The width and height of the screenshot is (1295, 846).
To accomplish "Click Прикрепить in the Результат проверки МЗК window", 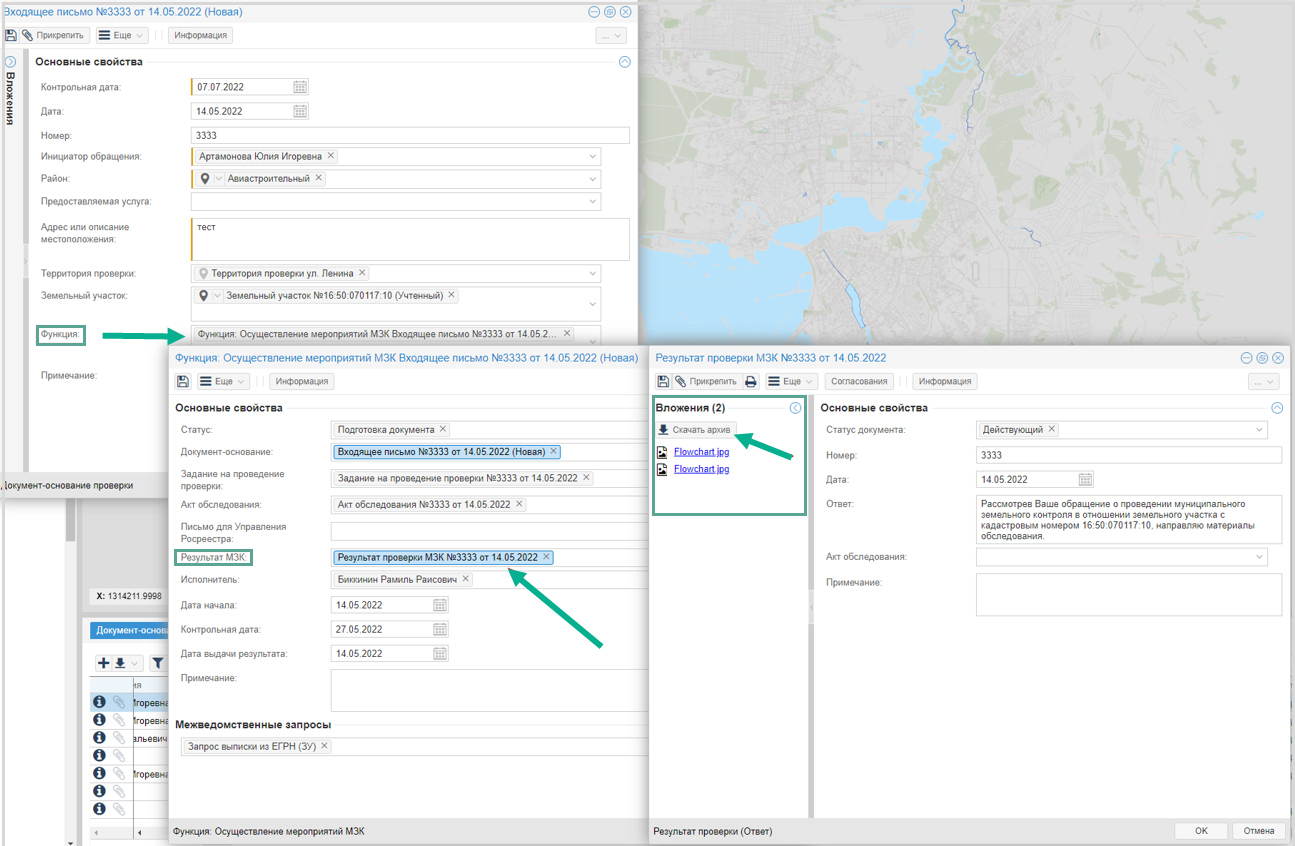I will point(706,381).
